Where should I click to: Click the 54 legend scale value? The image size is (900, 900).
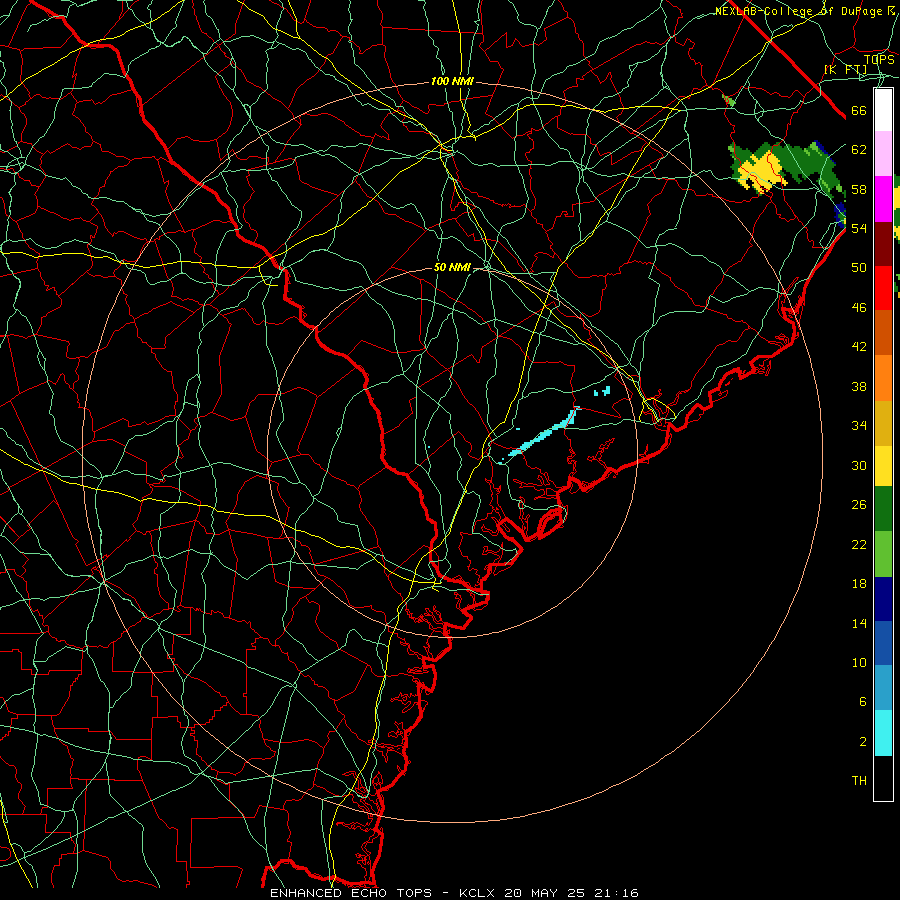coord(859,228)
